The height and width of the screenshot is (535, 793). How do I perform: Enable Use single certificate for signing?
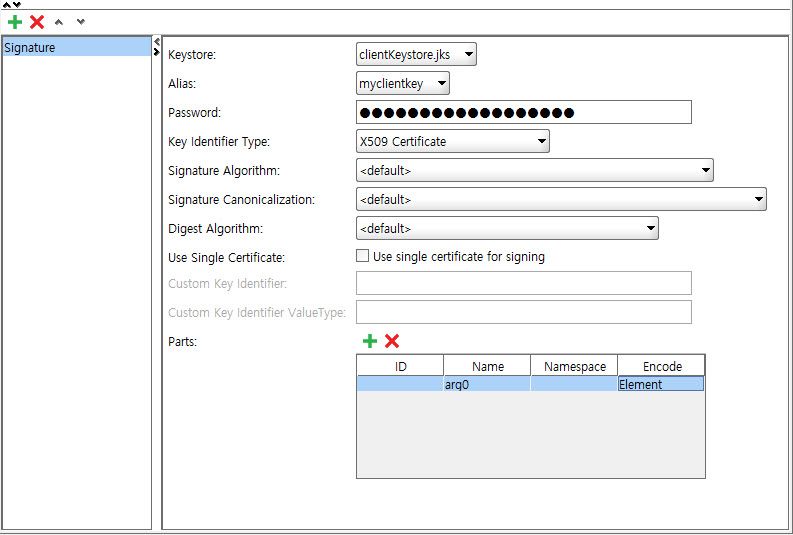[x=363, y=256]
